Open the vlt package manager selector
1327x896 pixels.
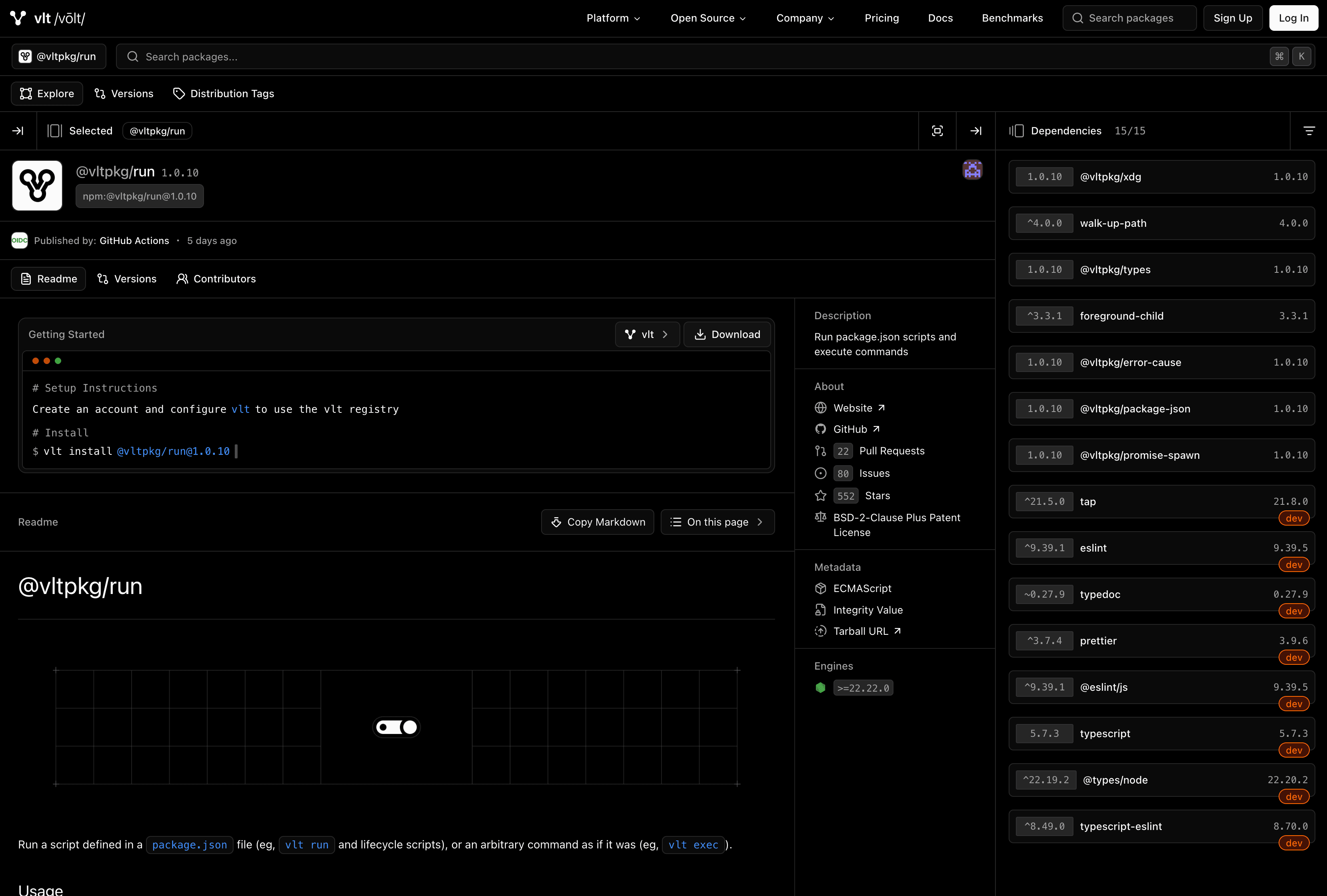647,334
